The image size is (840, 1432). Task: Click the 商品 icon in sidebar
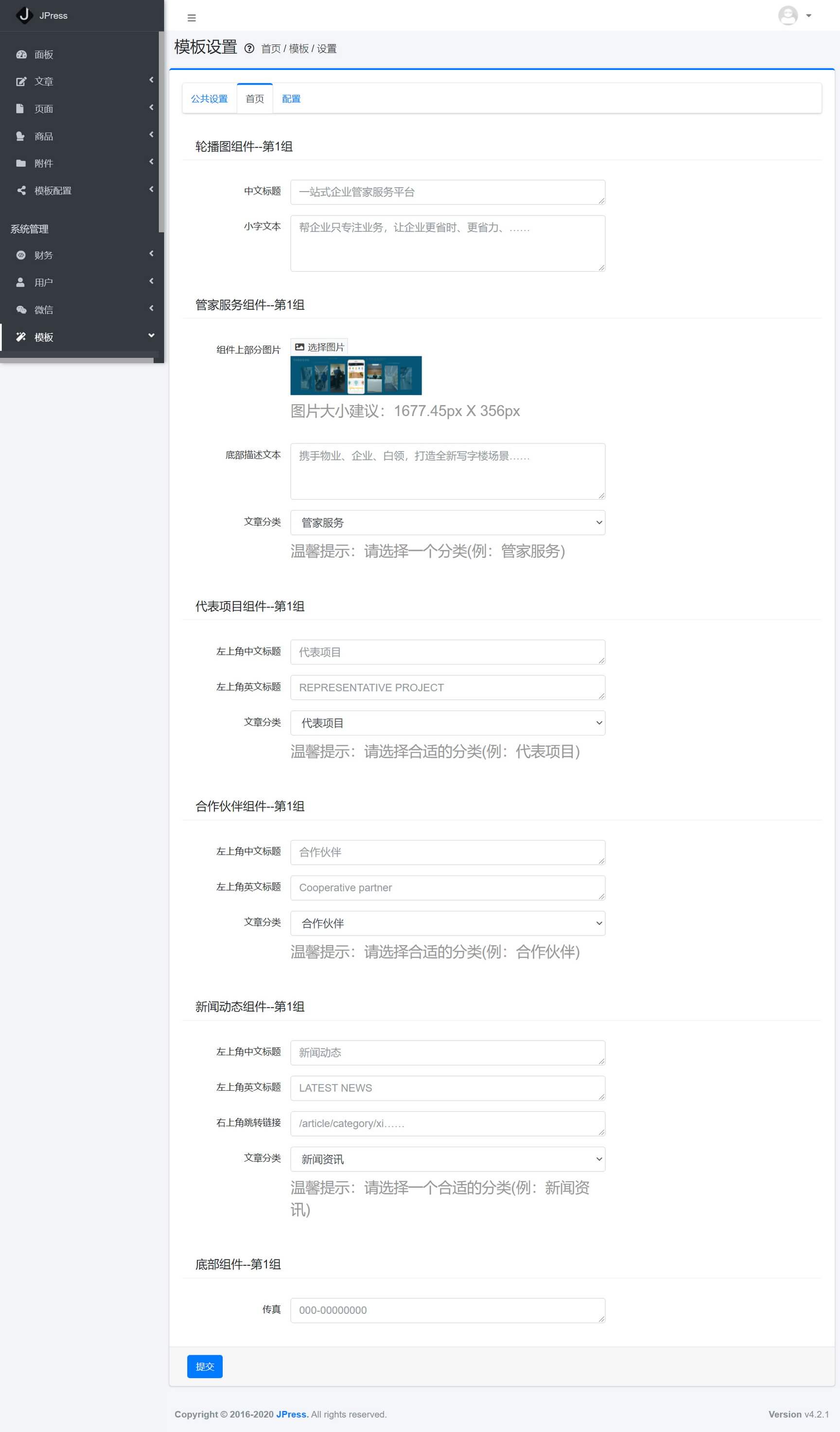(21, 137)
